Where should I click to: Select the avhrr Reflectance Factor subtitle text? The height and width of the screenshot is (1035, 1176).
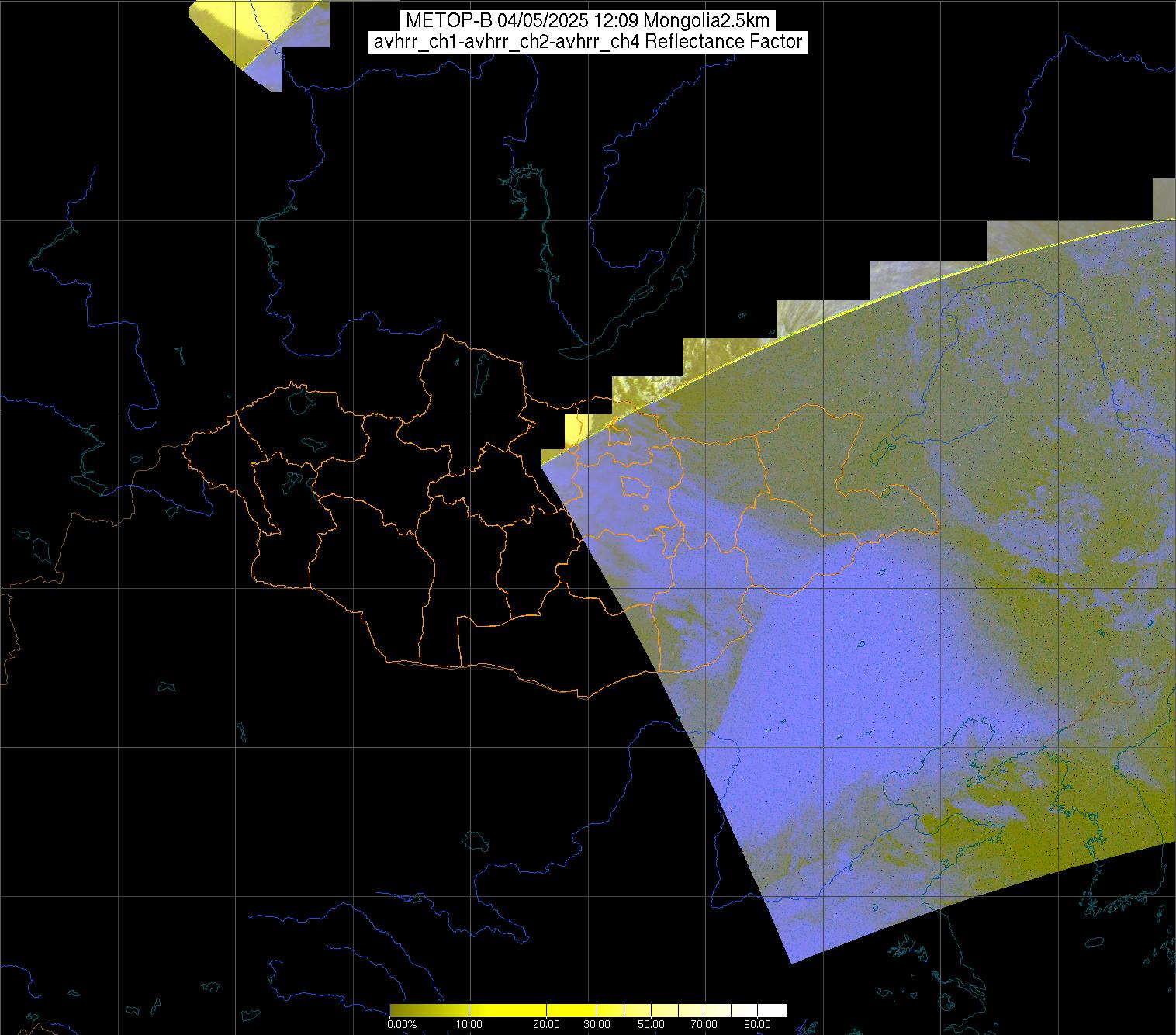(x=587, y=42)
